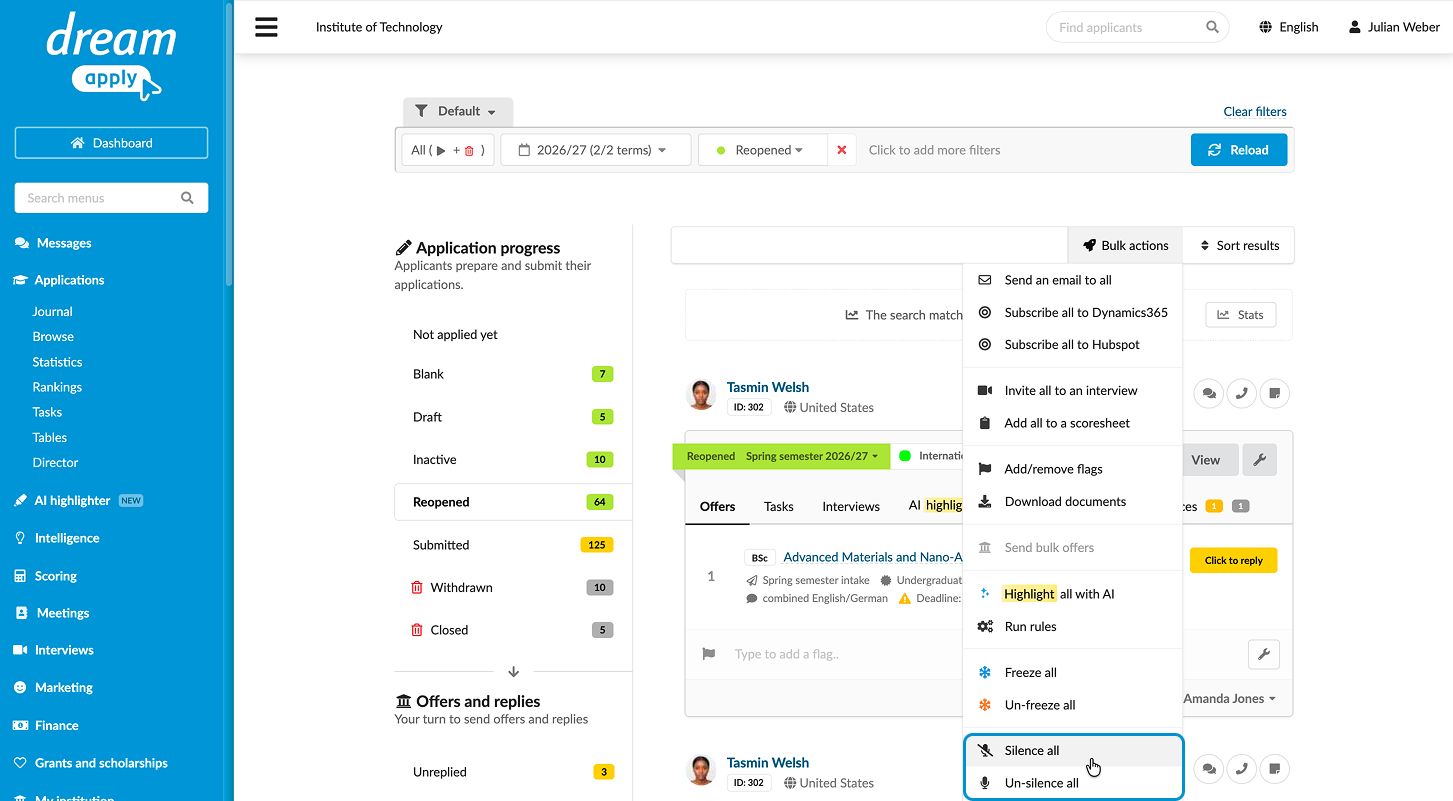Open the Default filter preset dropdown
This screenshot has height=801, width=1453.
[x=458, y=111]
